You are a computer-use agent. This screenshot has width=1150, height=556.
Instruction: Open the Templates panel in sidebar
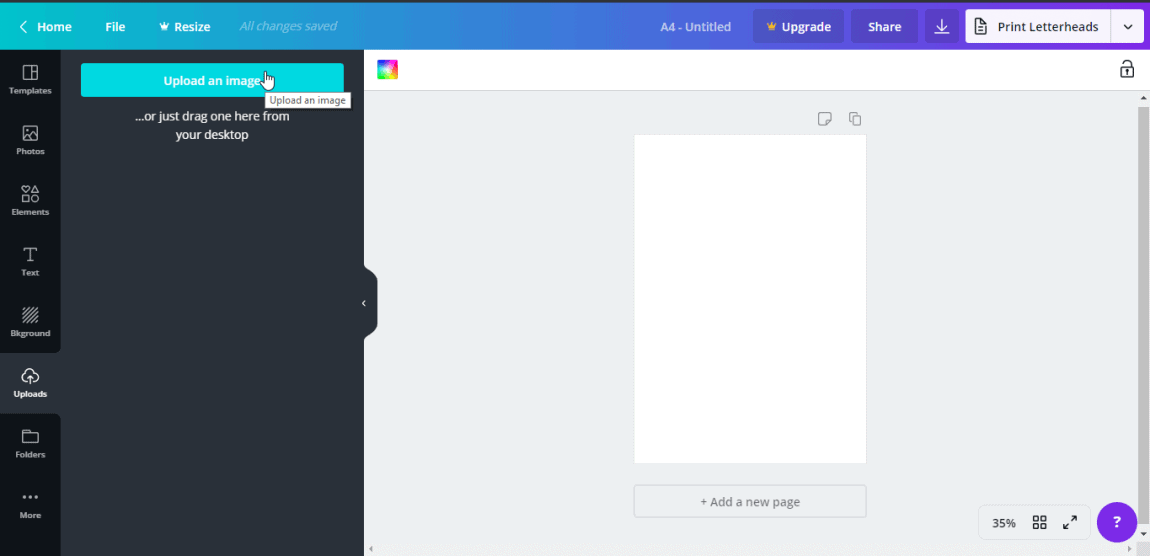30,80
